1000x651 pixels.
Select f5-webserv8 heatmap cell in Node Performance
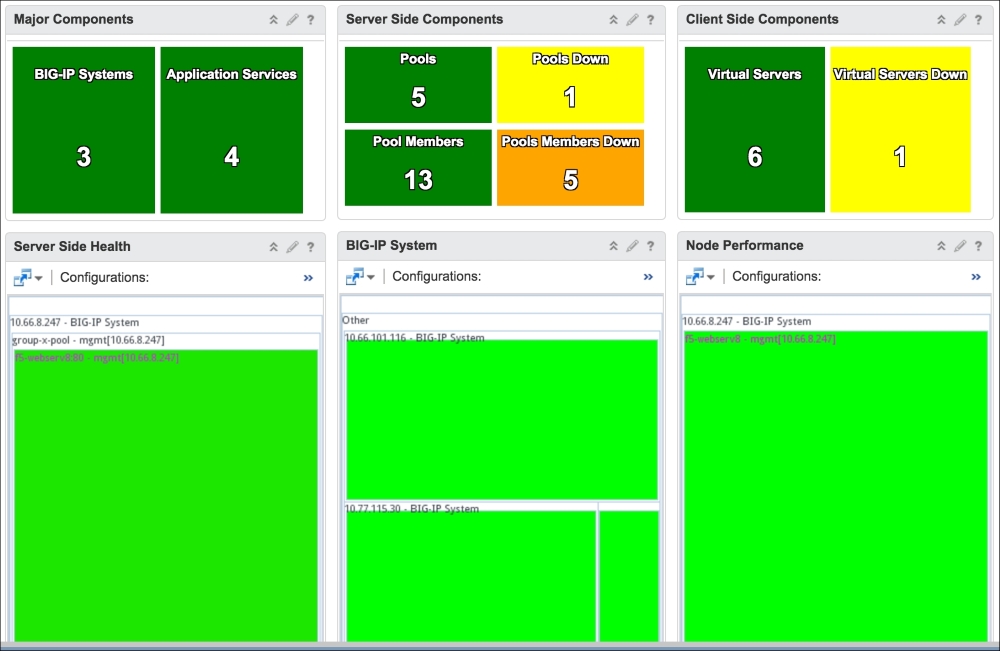[836, 486]
